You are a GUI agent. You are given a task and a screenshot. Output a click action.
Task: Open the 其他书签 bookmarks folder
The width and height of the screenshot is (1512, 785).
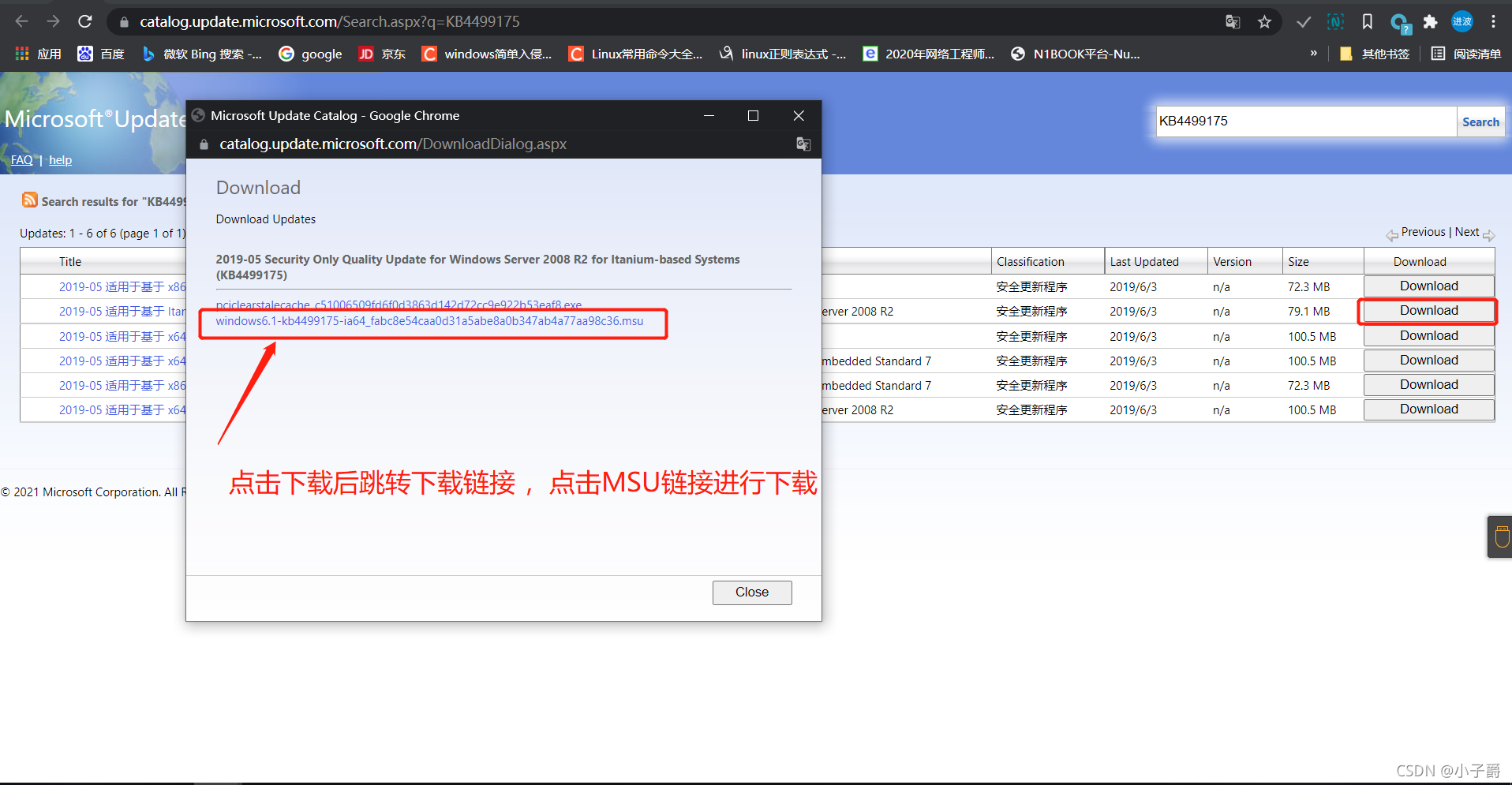pos(1374,54)
